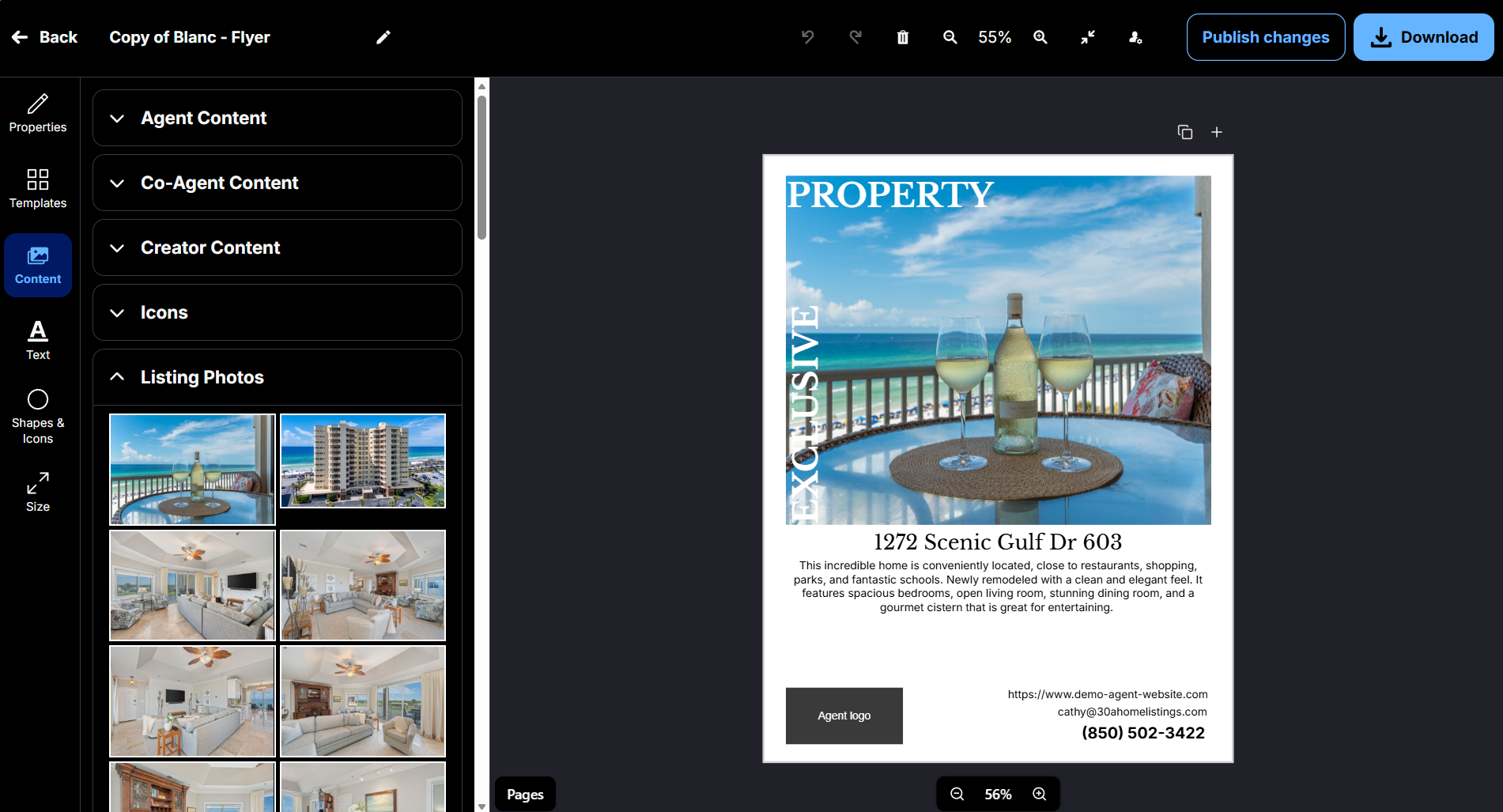Zoom out using top toolbar magnifier

tap(950, 37)
